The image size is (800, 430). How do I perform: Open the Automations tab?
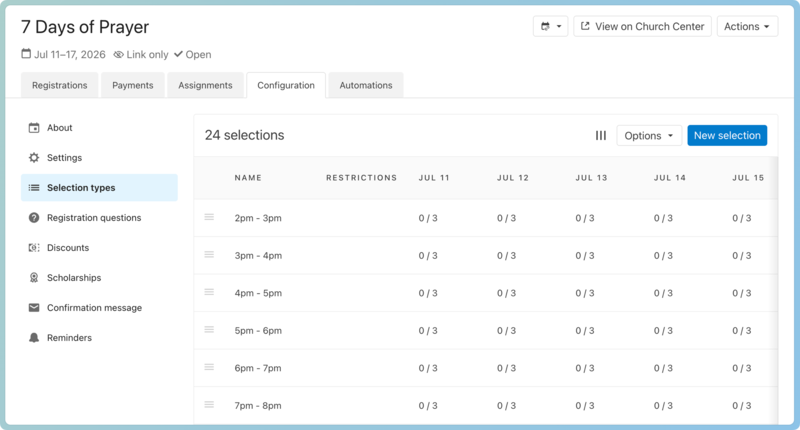(x=366, y=85)
